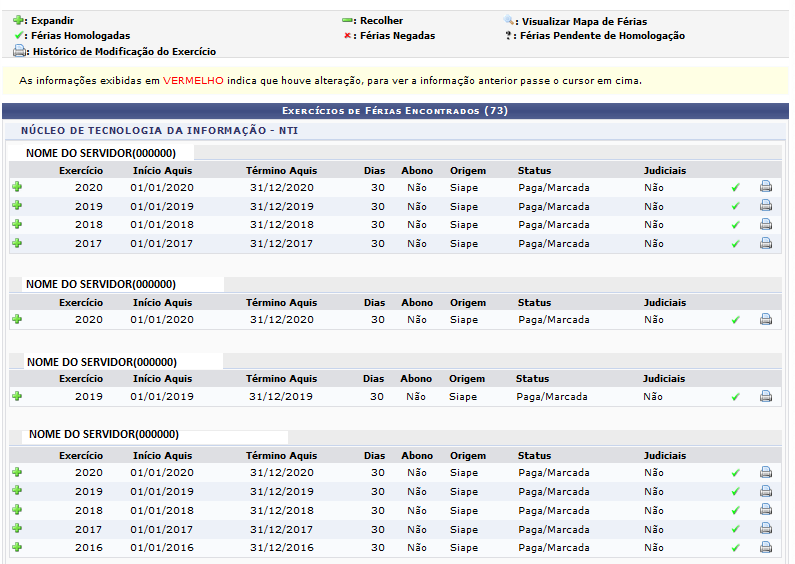The image size is (795, 564).
Task: Click green check on last server's 2020 row
Action: click(x=736, y=473)
